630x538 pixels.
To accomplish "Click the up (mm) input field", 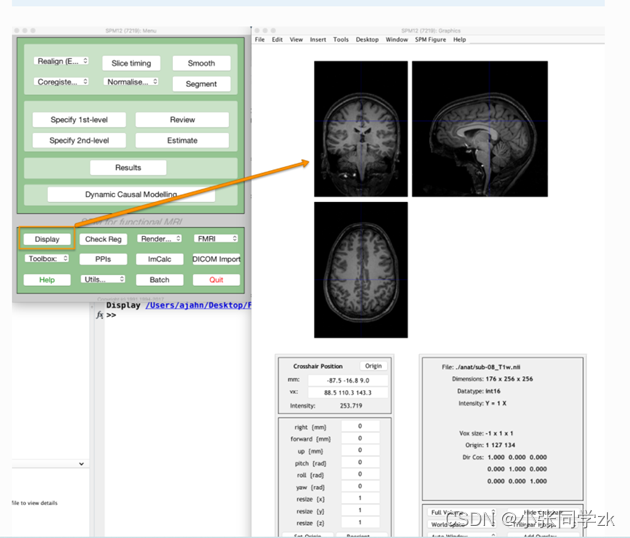I will click(x=360, y=450).
